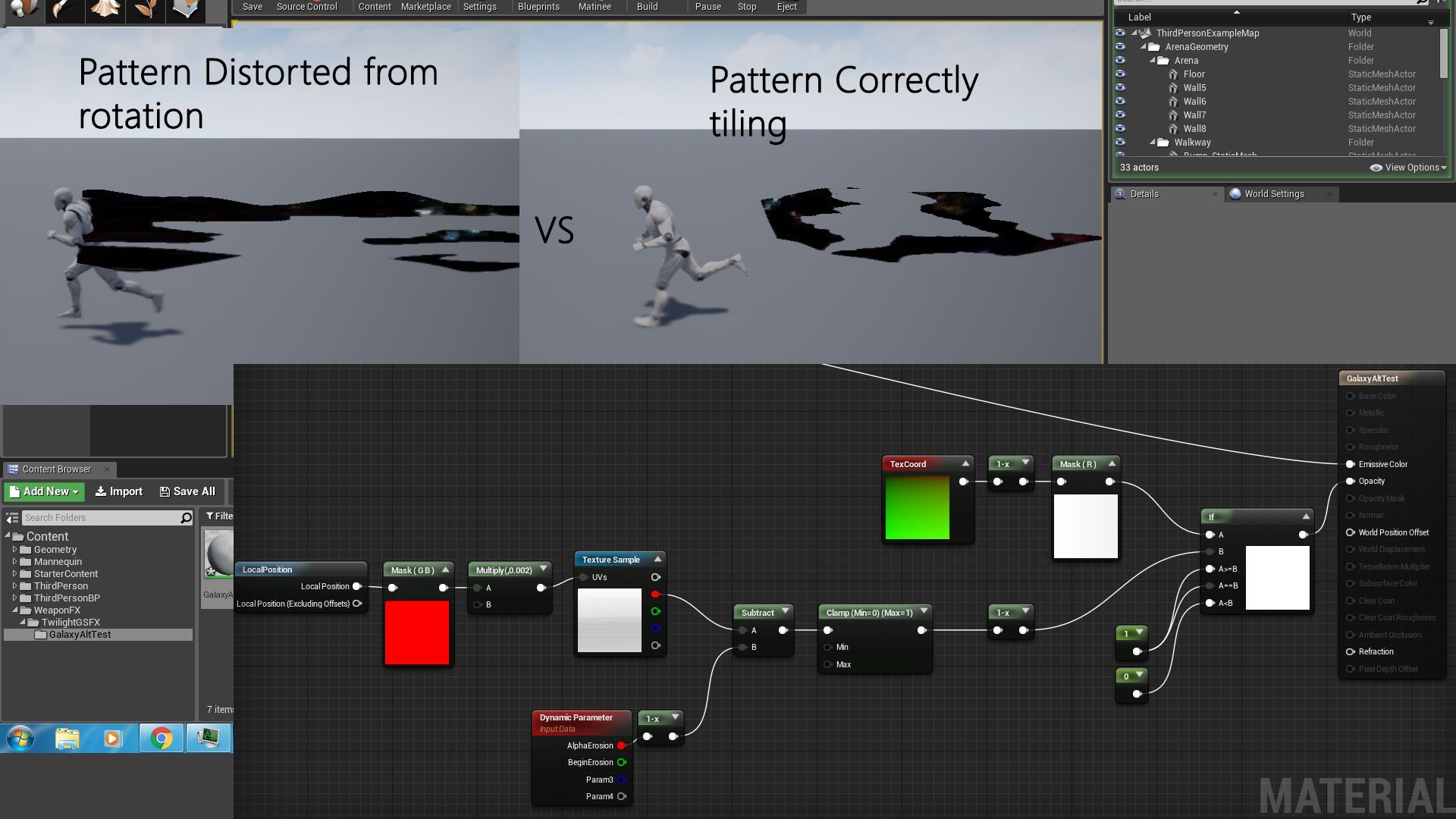
Task: Click the Save All icon button
Action: click(165, 491)
